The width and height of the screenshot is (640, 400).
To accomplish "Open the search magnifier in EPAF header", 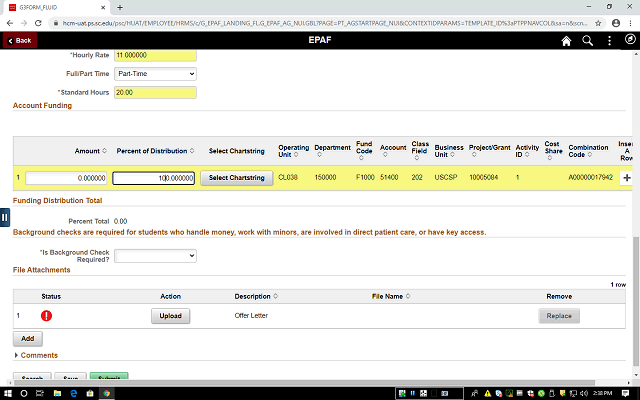I will point(587,41).
